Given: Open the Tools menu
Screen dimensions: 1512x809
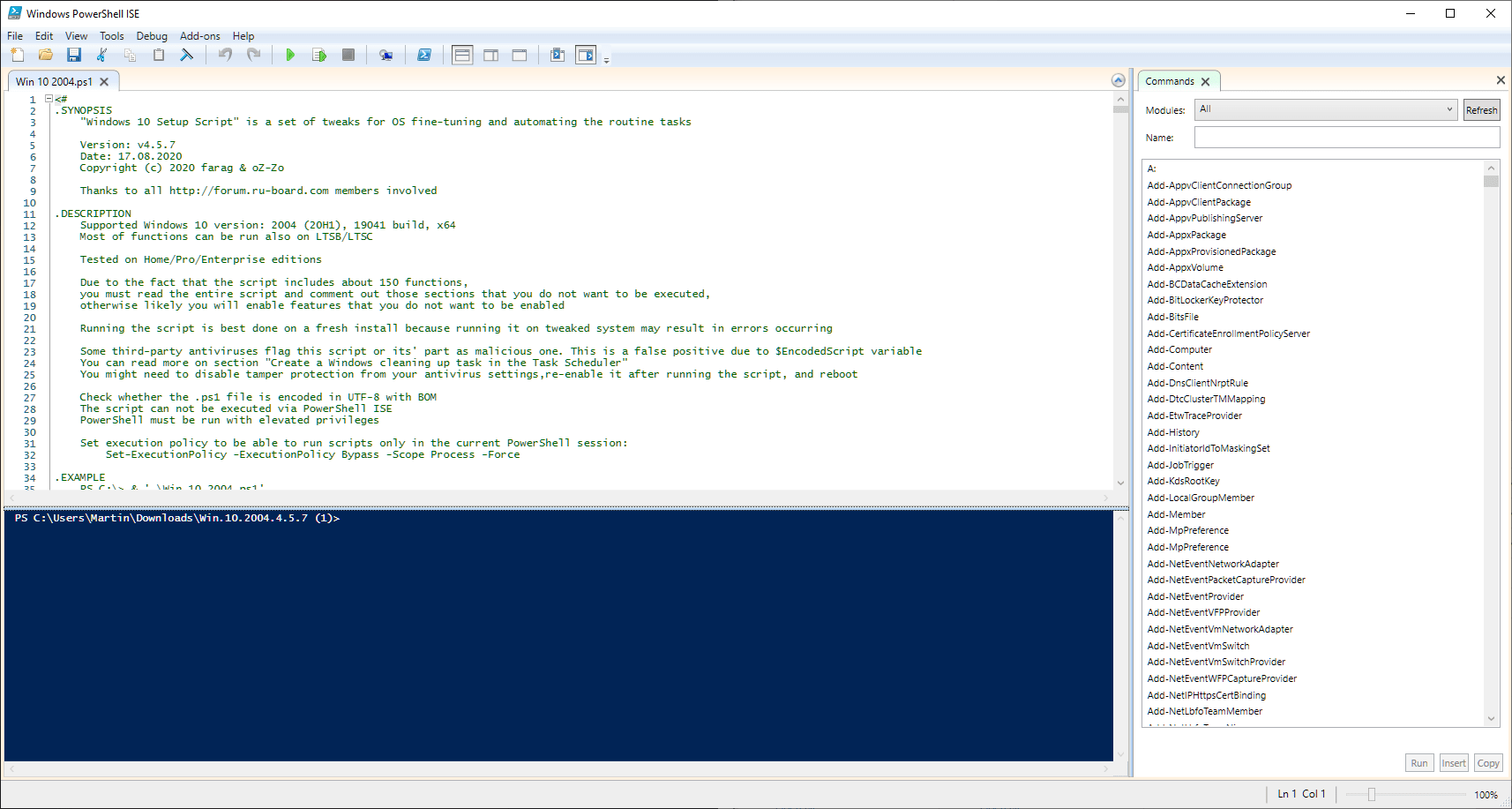Looking at the screenshot, I should point(112,36).
